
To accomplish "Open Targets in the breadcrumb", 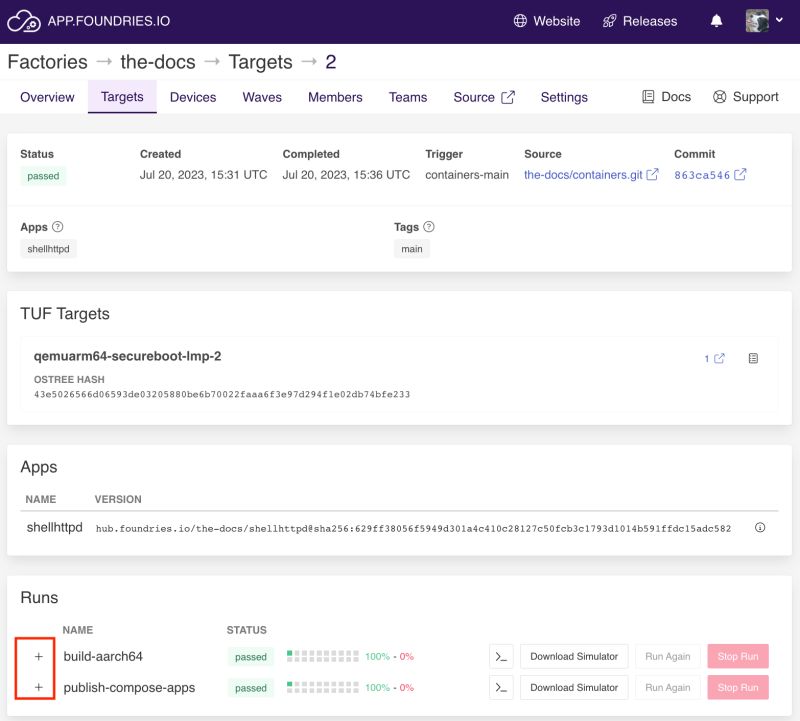I will point(260,62).
